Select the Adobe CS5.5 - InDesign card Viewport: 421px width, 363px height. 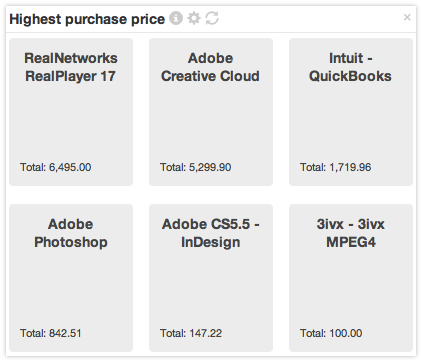click(x=211, y=278)
